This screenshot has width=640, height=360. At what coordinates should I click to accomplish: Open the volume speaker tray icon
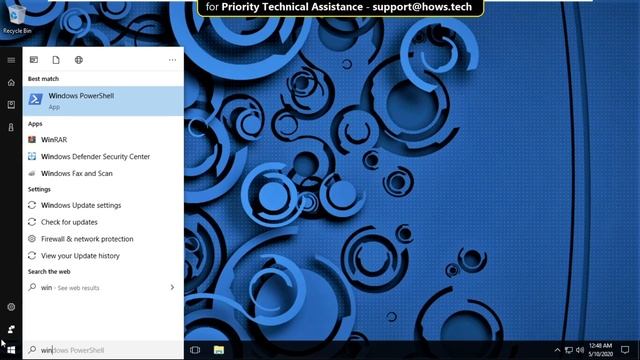(x=580, y=350)
